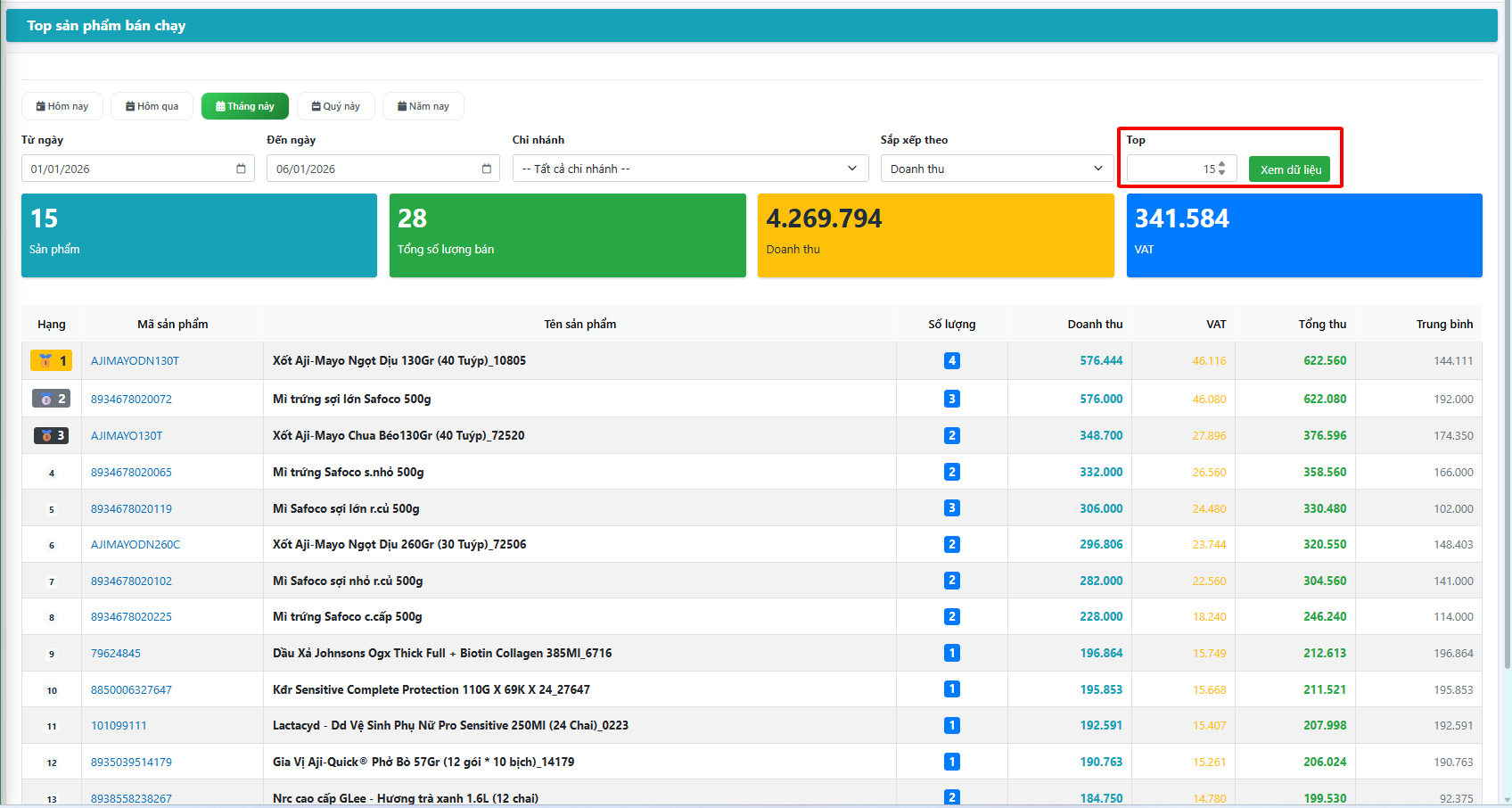
Task: Click quantity badge for Dầu Xả Johnsons Ogx
Action: click(x=951, y=653)
